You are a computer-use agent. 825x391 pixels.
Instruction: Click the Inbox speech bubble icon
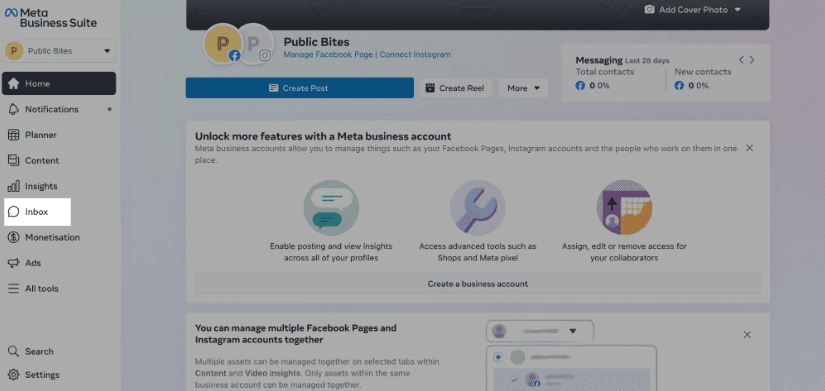14,212
